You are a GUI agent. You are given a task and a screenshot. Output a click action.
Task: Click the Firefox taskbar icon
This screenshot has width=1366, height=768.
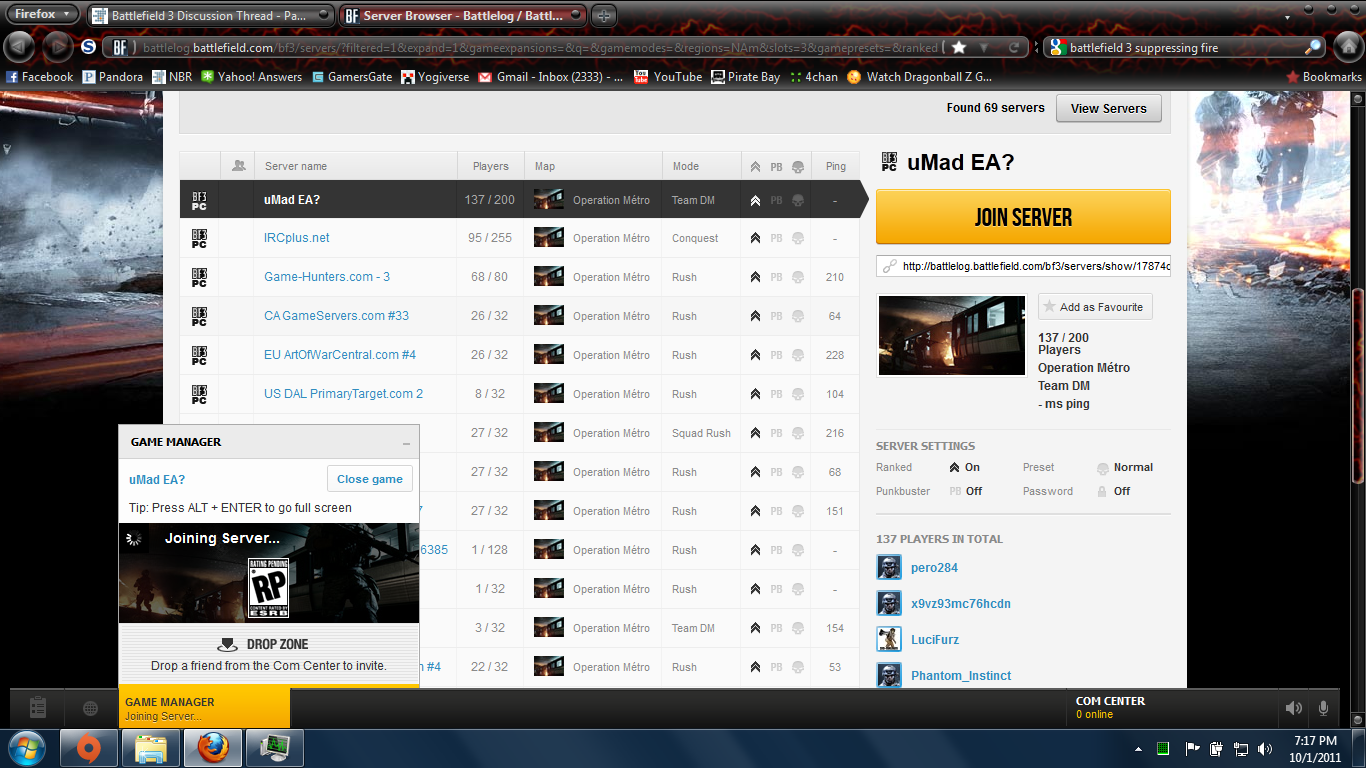tap(213, 748)
